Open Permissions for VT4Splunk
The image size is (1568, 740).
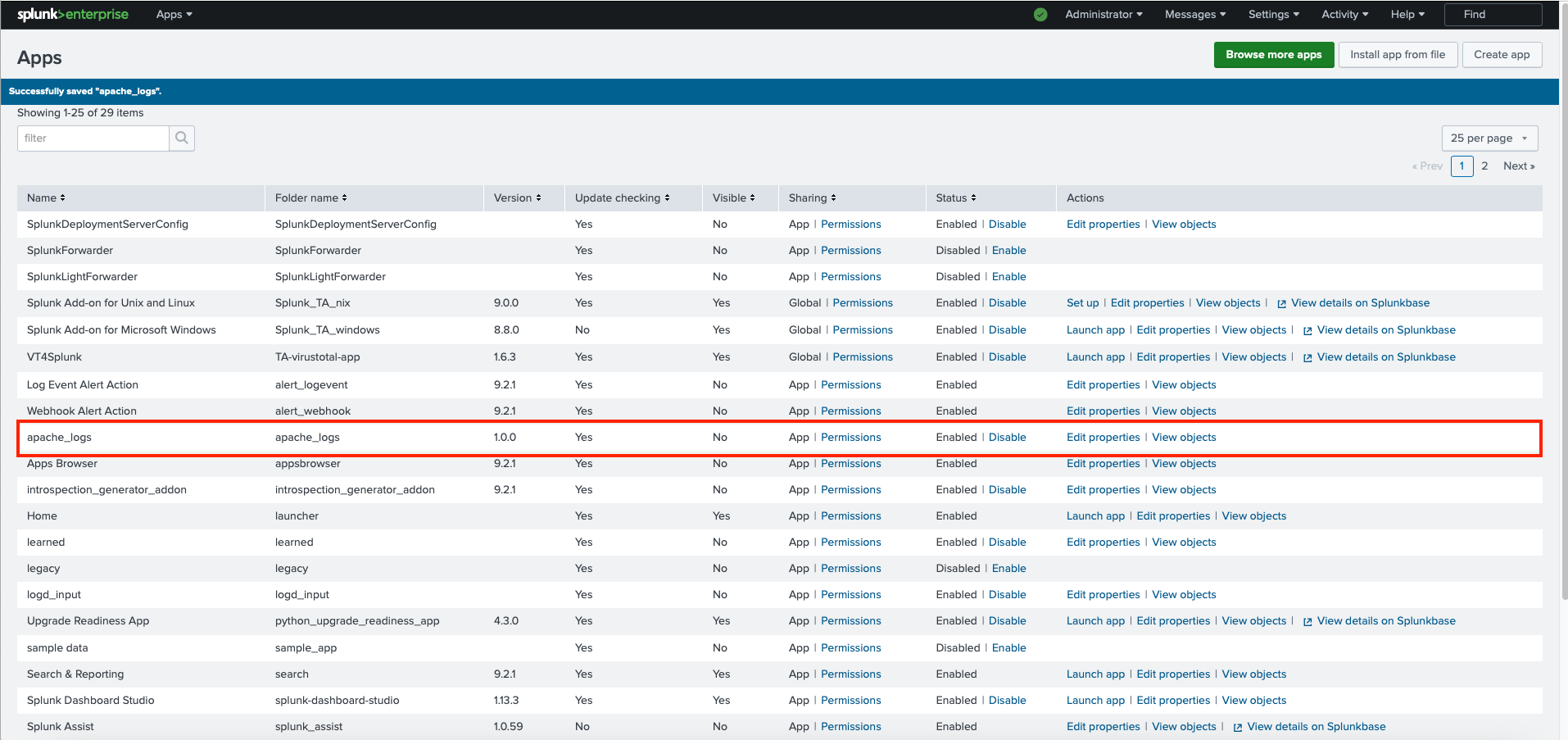point(863,356)
